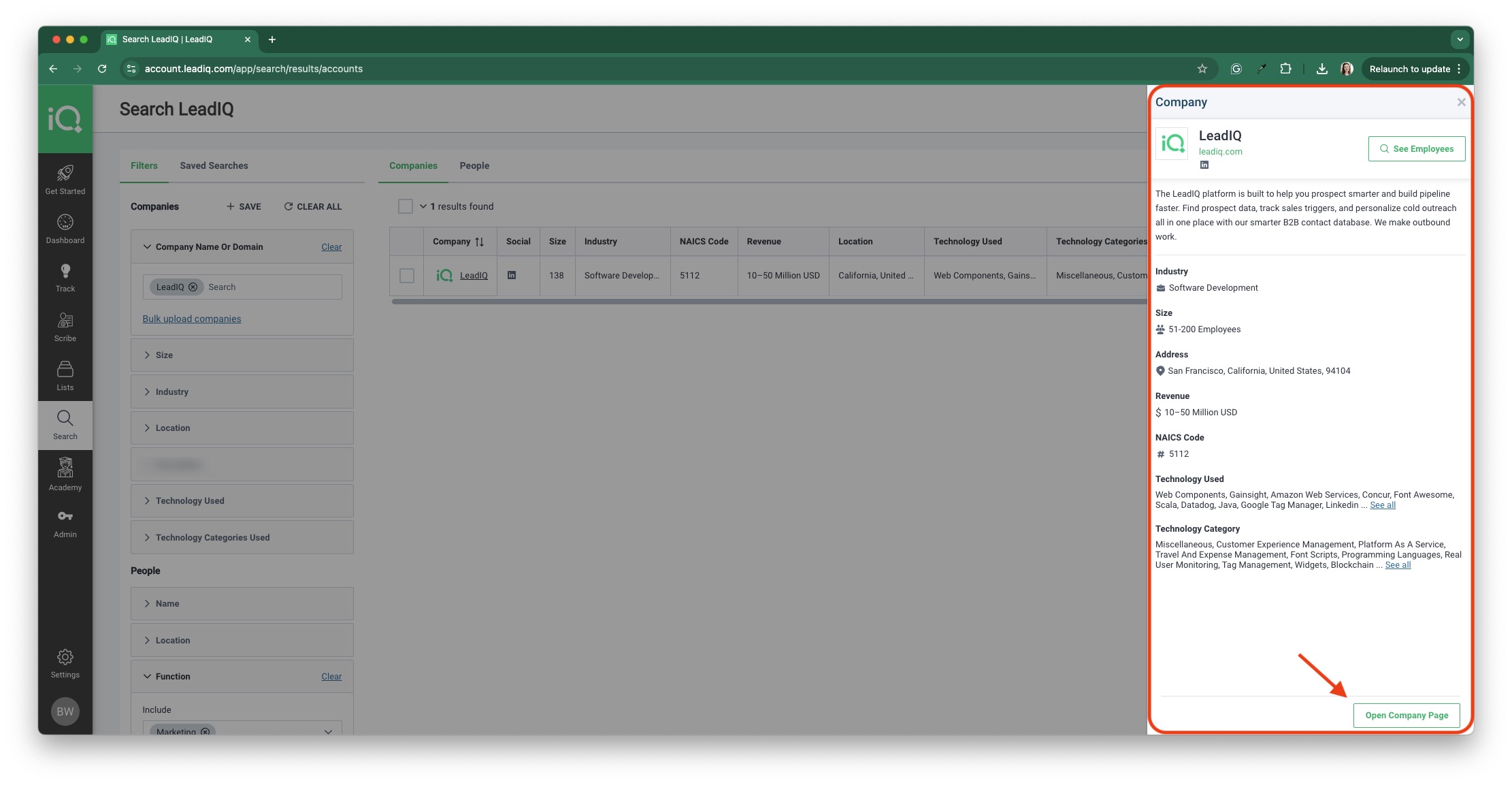Expand the Technology Used filter
Screen dimensions: 1512x785
coord(242,501)
